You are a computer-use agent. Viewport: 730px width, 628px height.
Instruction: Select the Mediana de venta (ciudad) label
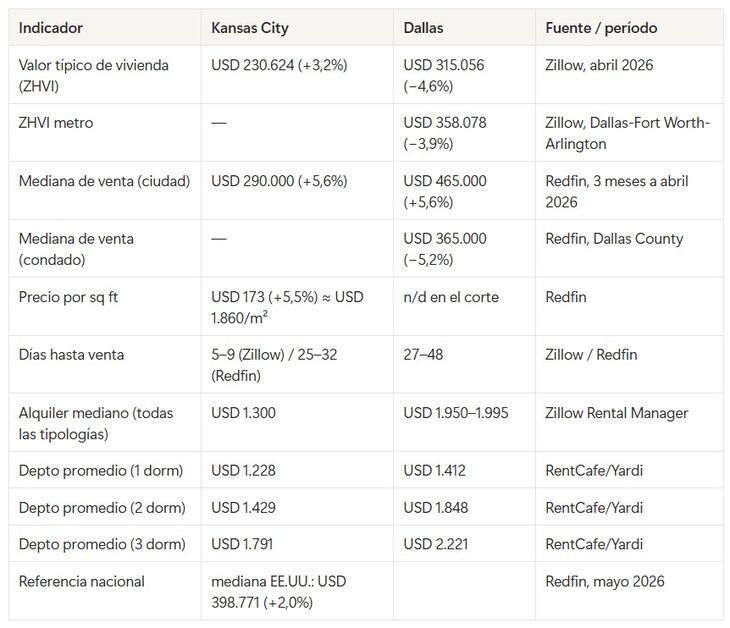point(104,181)
